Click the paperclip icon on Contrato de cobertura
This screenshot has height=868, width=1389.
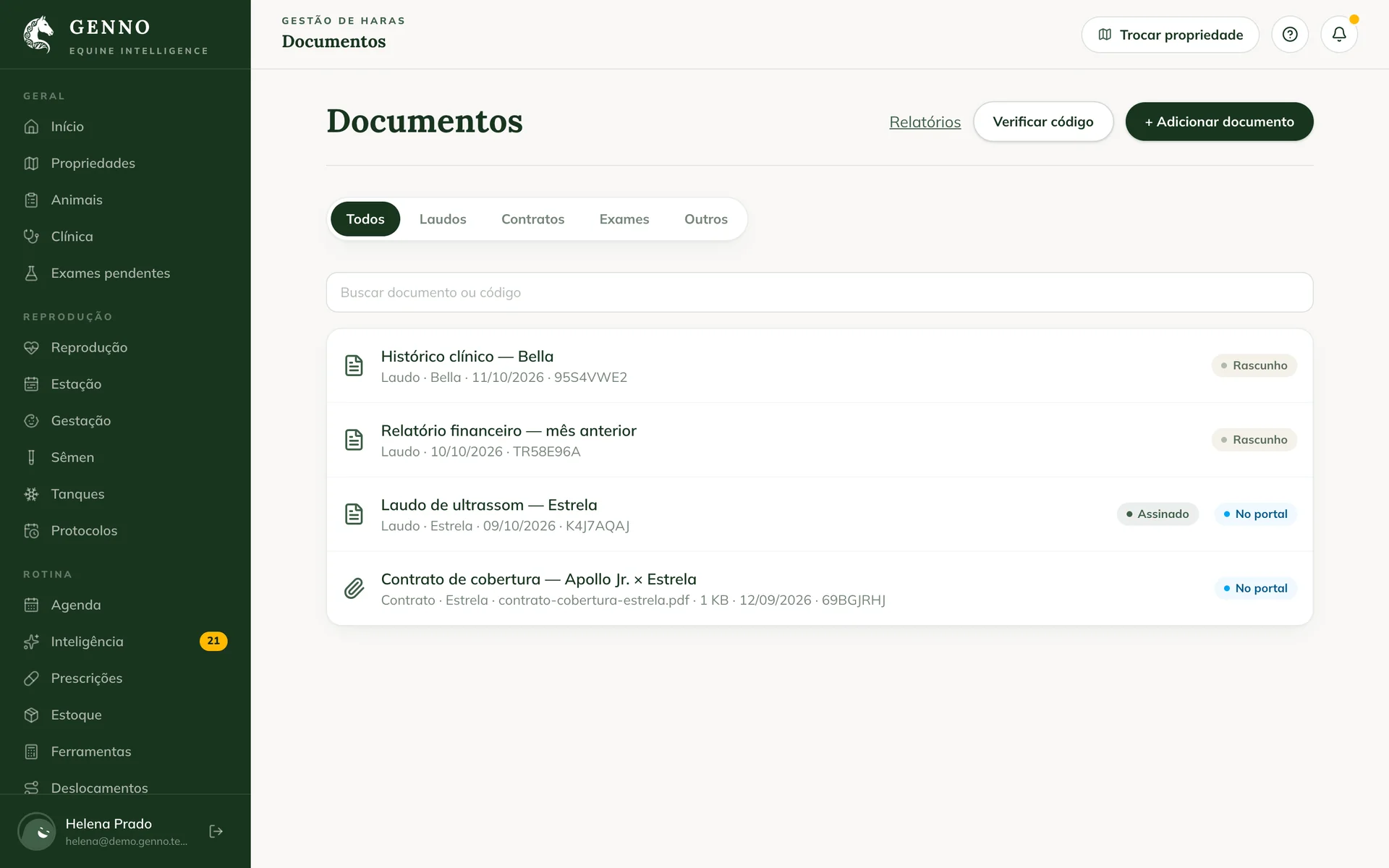point(354,589)
